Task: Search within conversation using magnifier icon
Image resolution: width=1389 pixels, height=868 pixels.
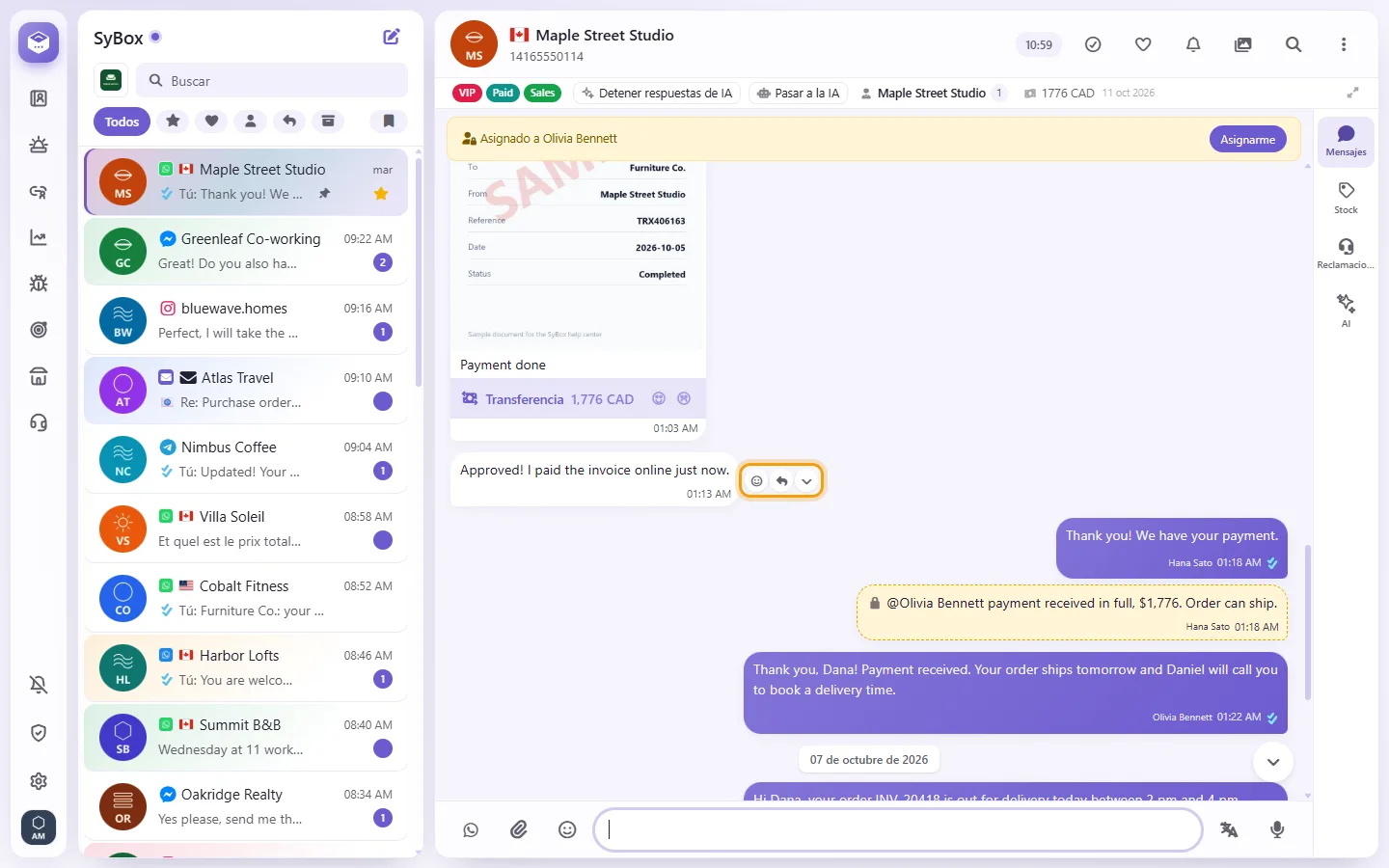Action: click(1294, 44)
